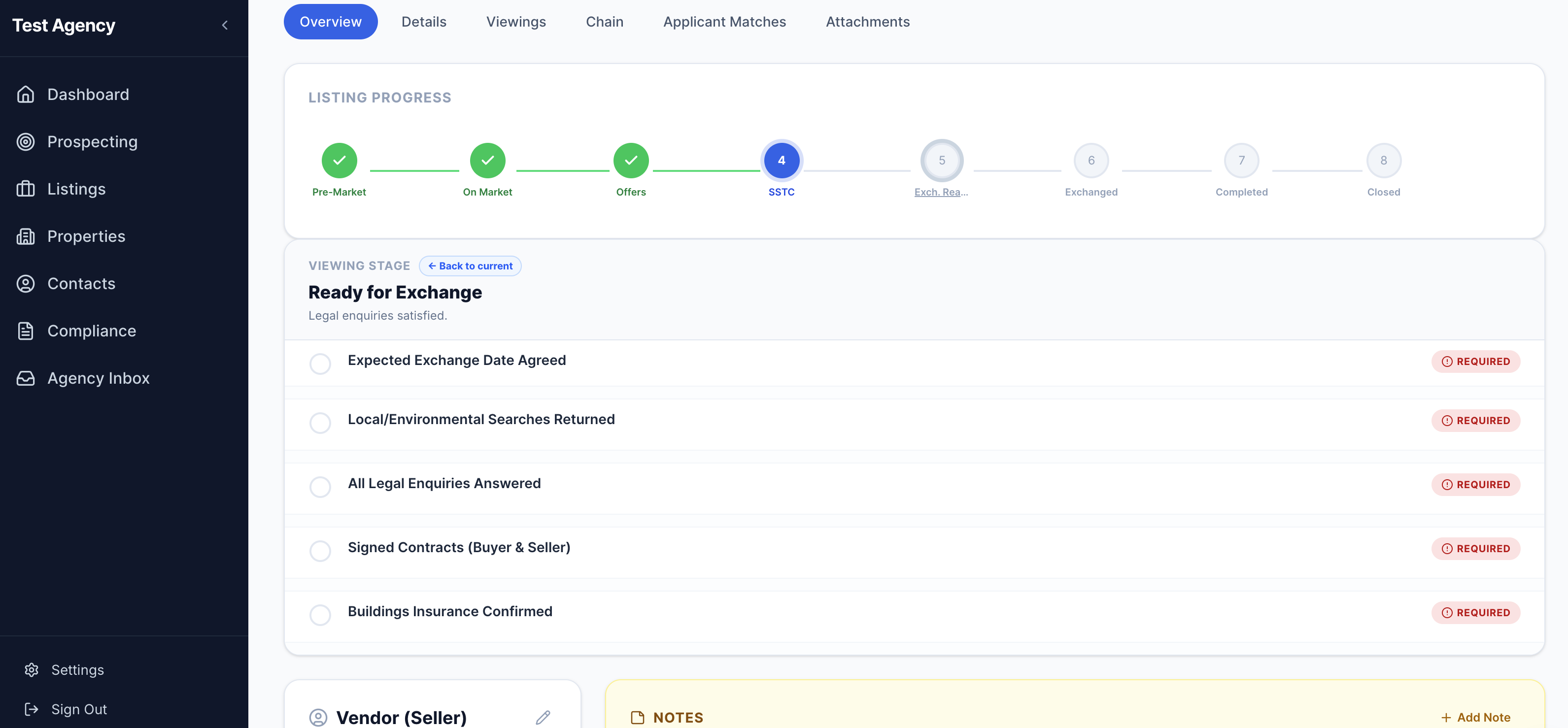Switch to the Viewings tab

click(516, 21)
